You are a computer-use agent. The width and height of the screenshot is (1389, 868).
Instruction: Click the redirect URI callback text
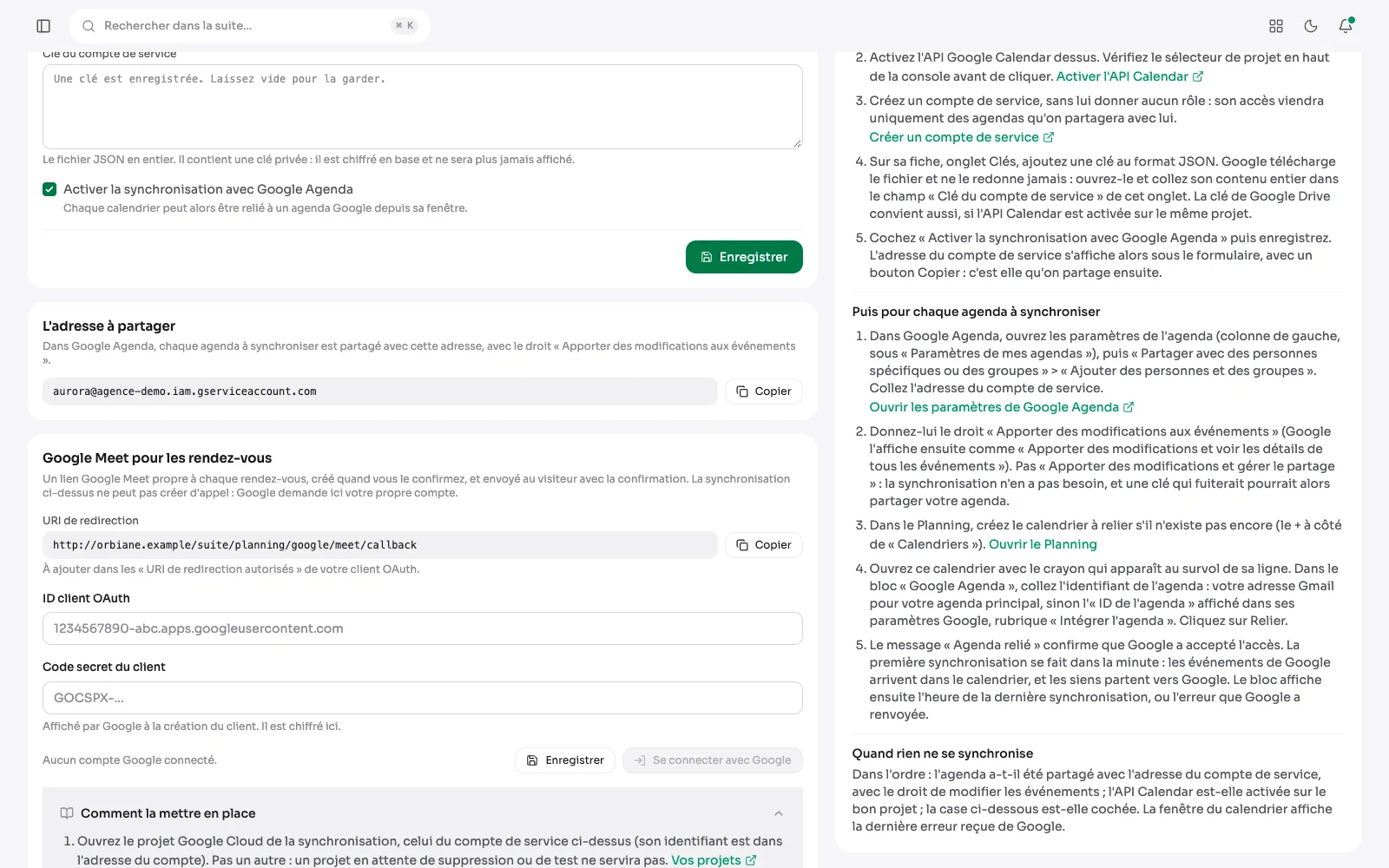pyautogui.click(x=234, y=545)
